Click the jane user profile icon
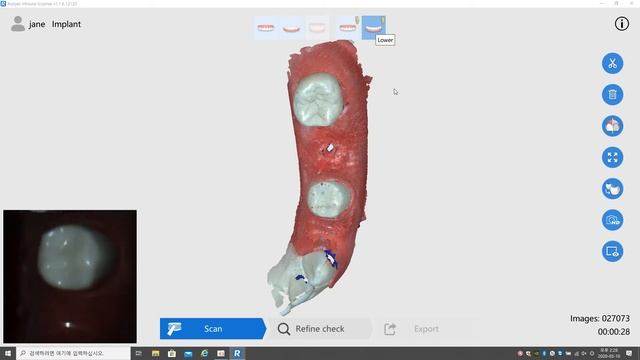 point(18,24)
